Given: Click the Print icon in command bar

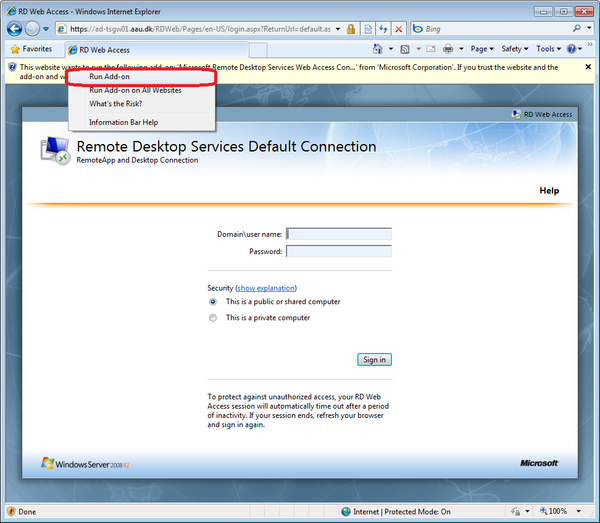Looking at the screenshot, I should pos(449,49).
